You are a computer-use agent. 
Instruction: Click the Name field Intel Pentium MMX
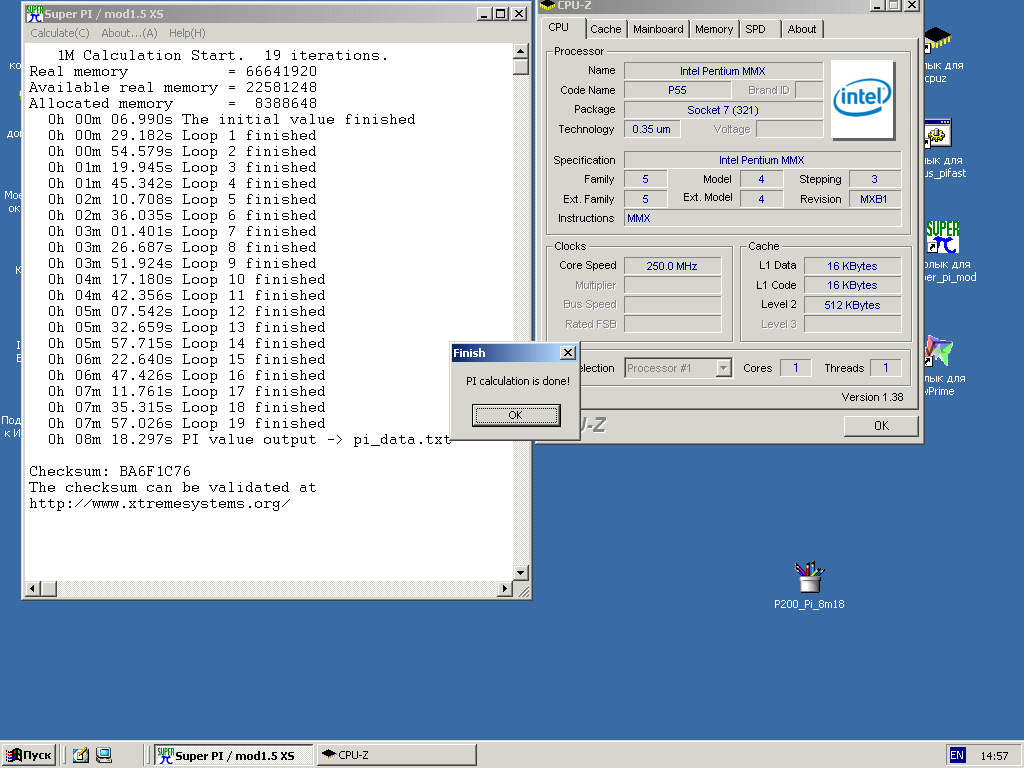[723, 71]
